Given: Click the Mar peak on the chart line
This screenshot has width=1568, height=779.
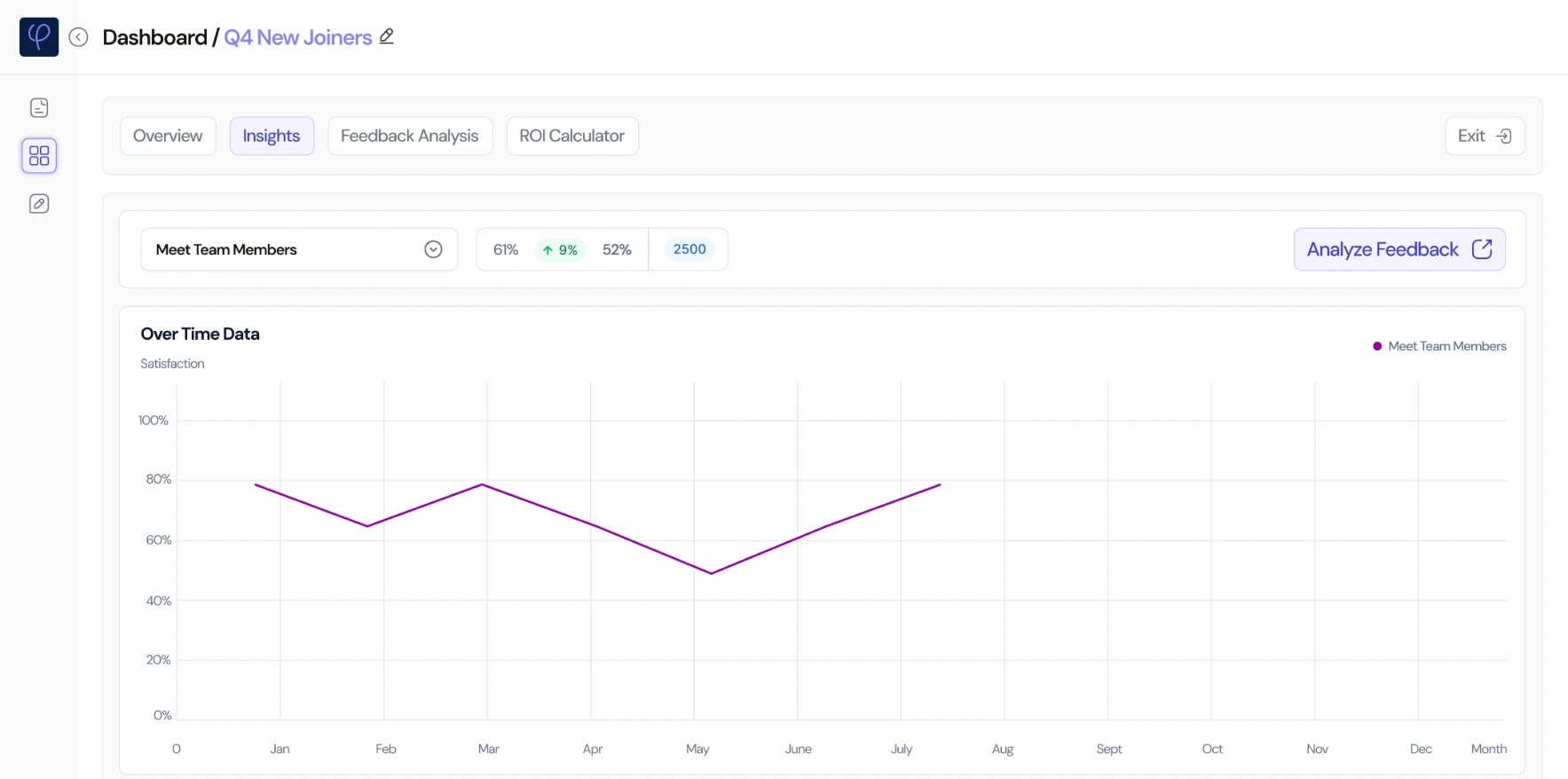Looking at the screenshot, I should [x=482, y=484].
